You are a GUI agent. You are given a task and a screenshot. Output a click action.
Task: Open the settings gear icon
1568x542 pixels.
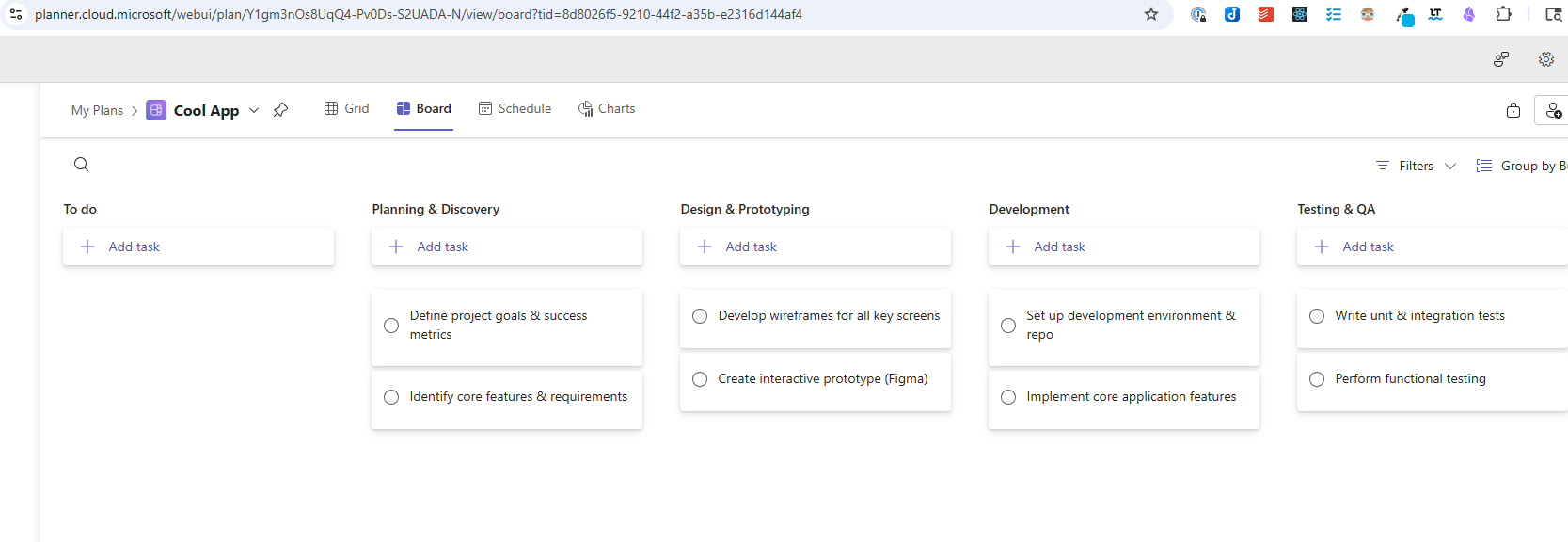tap(1545, 59)
